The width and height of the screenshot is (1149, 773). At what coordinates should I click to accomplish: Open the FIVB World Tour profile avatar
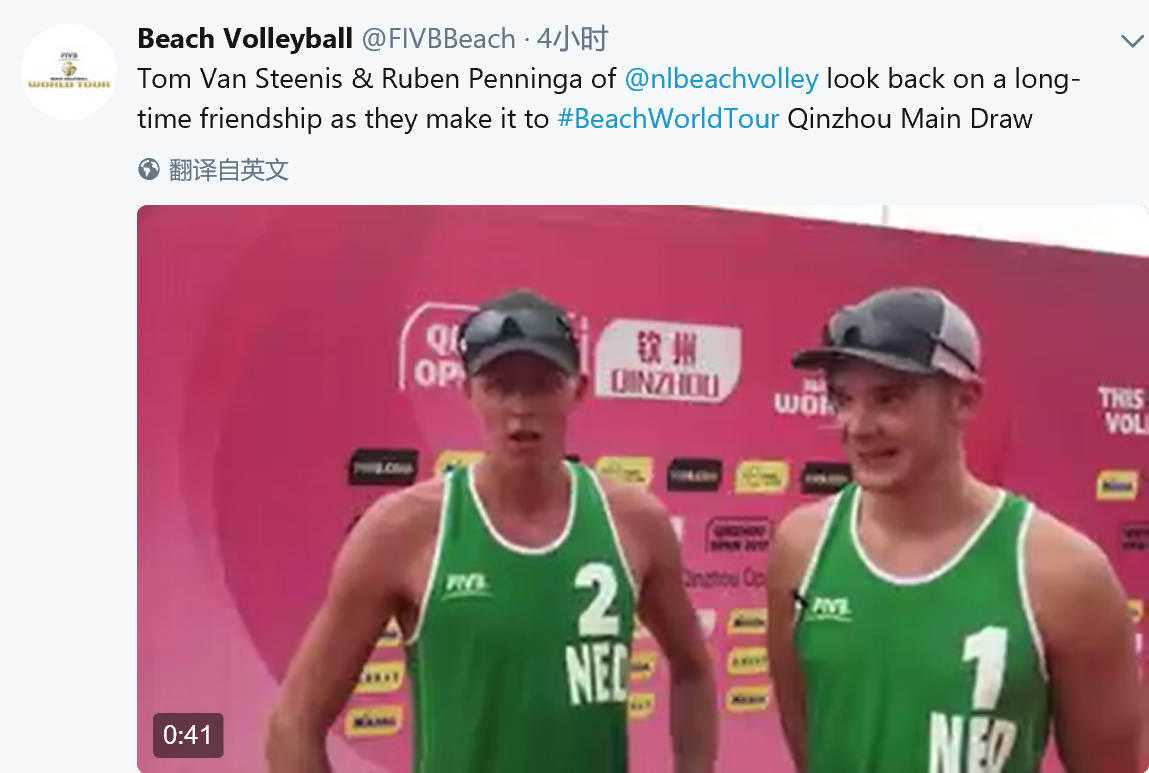[x=69, y=72]
